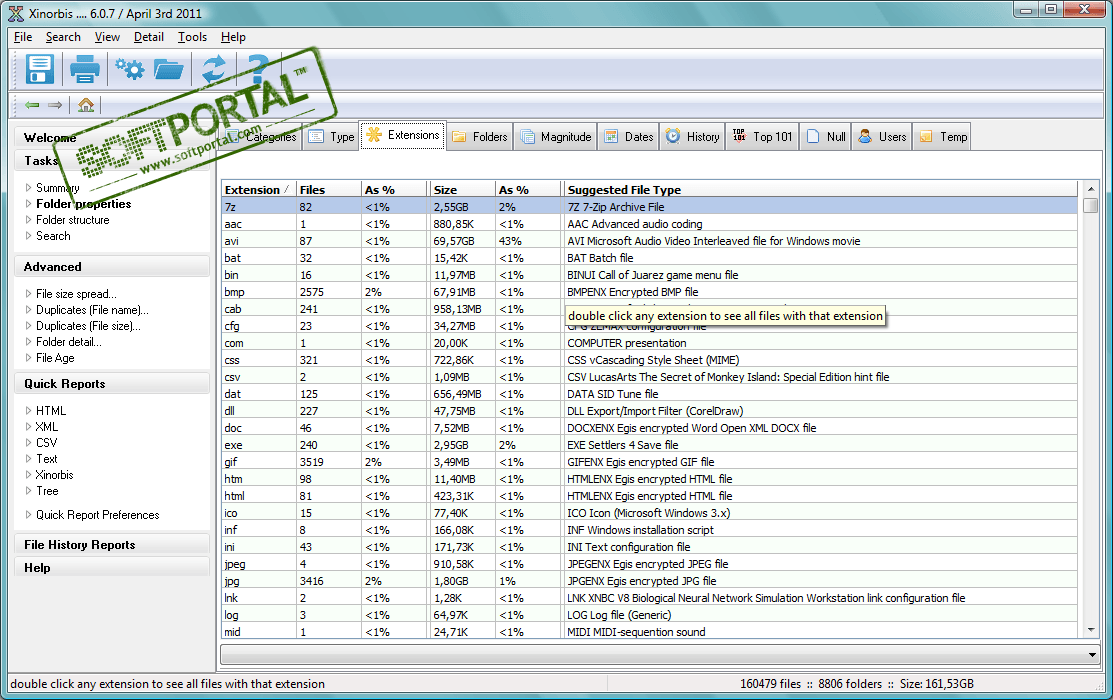1113x700 pixels.
Task: Expand the Advanced section header
Action: point(111,267)
